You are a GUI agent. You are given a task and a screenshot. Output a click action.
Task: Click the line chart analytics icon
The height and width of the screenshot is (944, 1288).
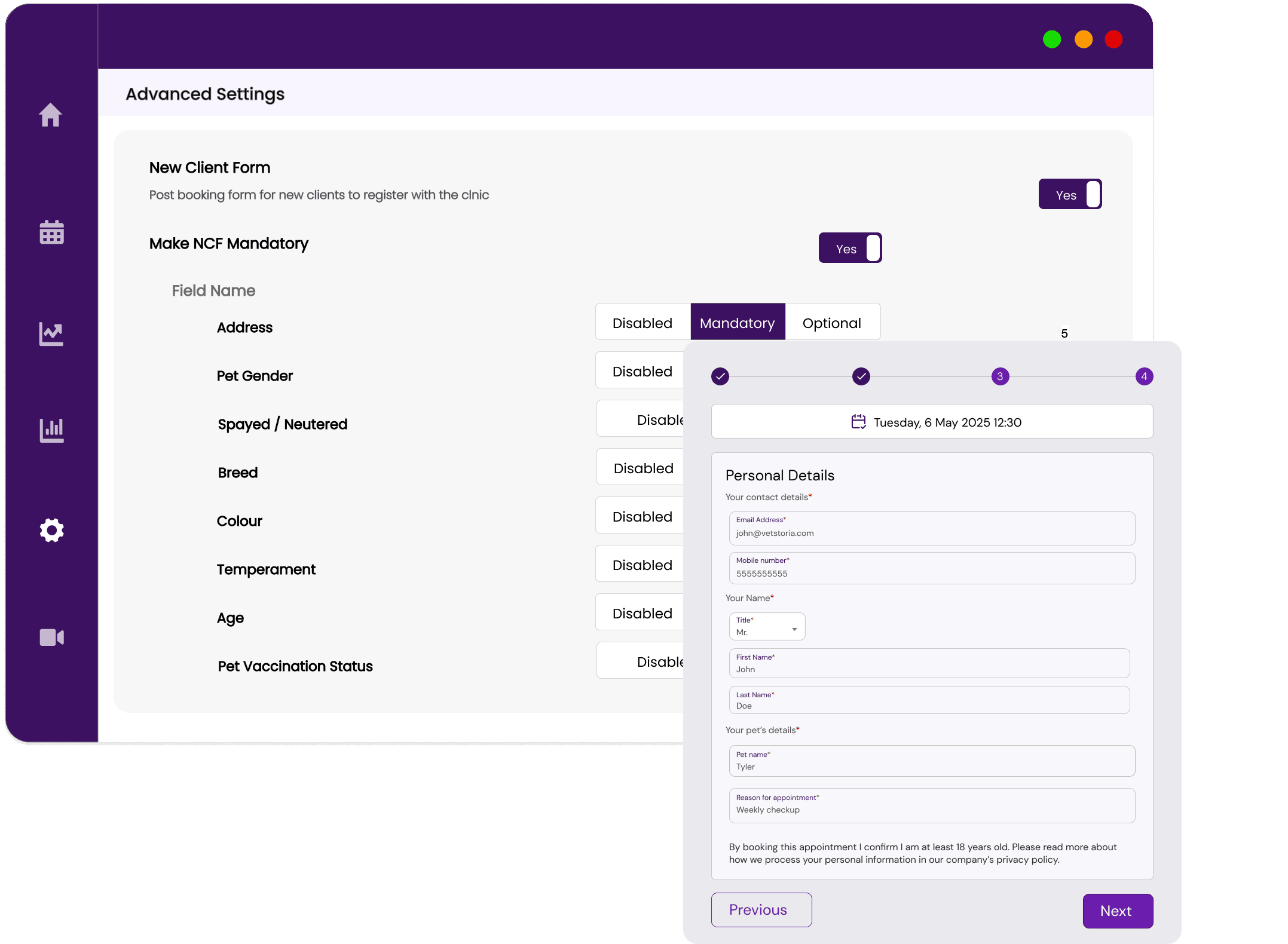pos(51,333)
